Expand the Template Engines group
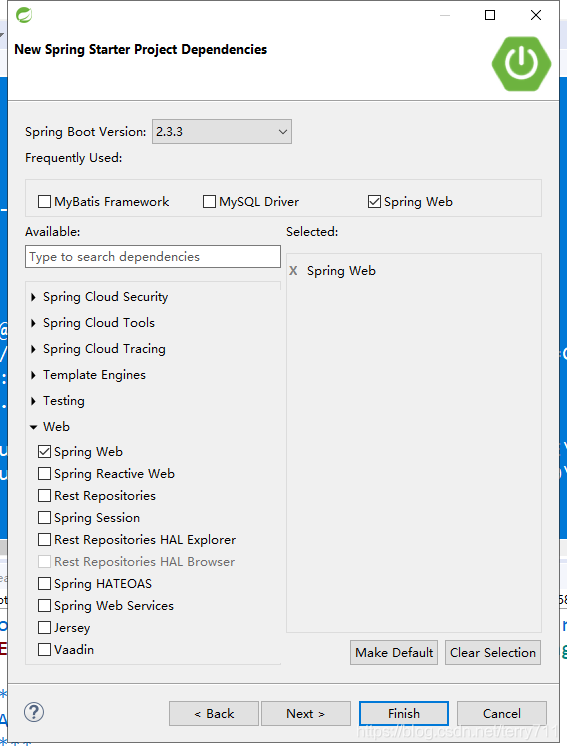 click(33, 375)
